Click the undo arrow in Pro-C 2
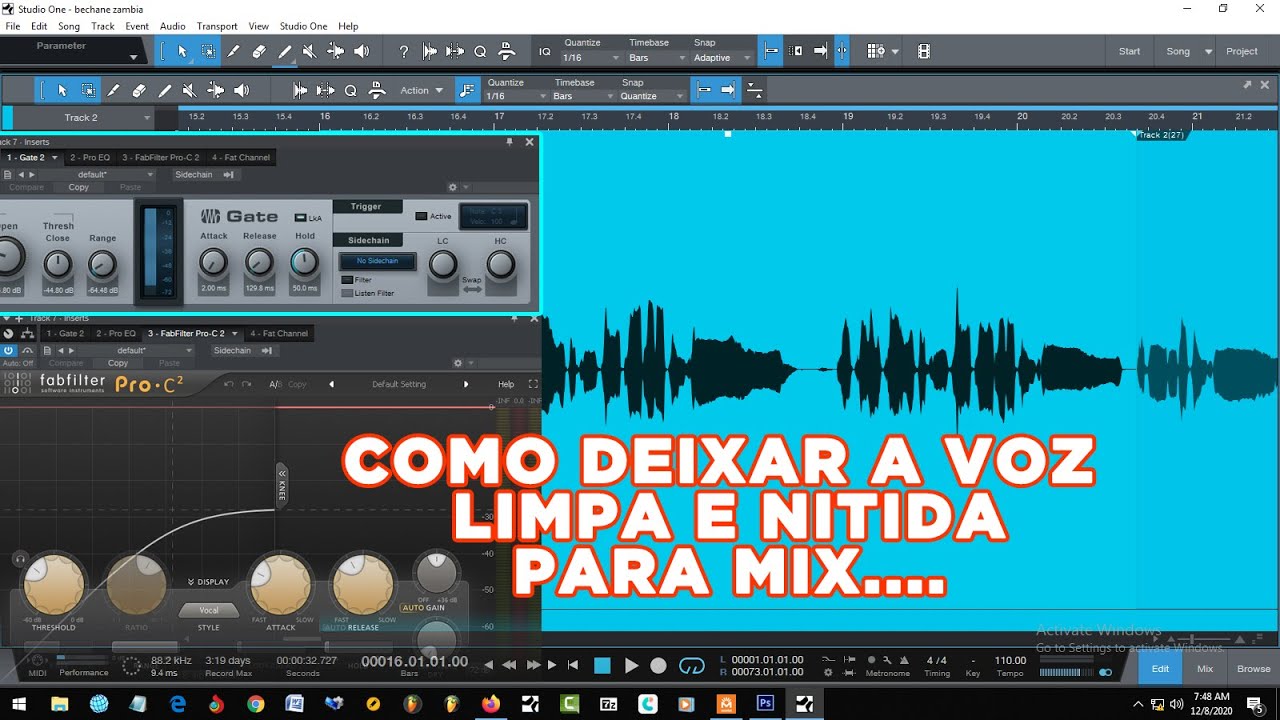Image resolution: width=1280 pixels, height=720 pixels. pos(229,384)
